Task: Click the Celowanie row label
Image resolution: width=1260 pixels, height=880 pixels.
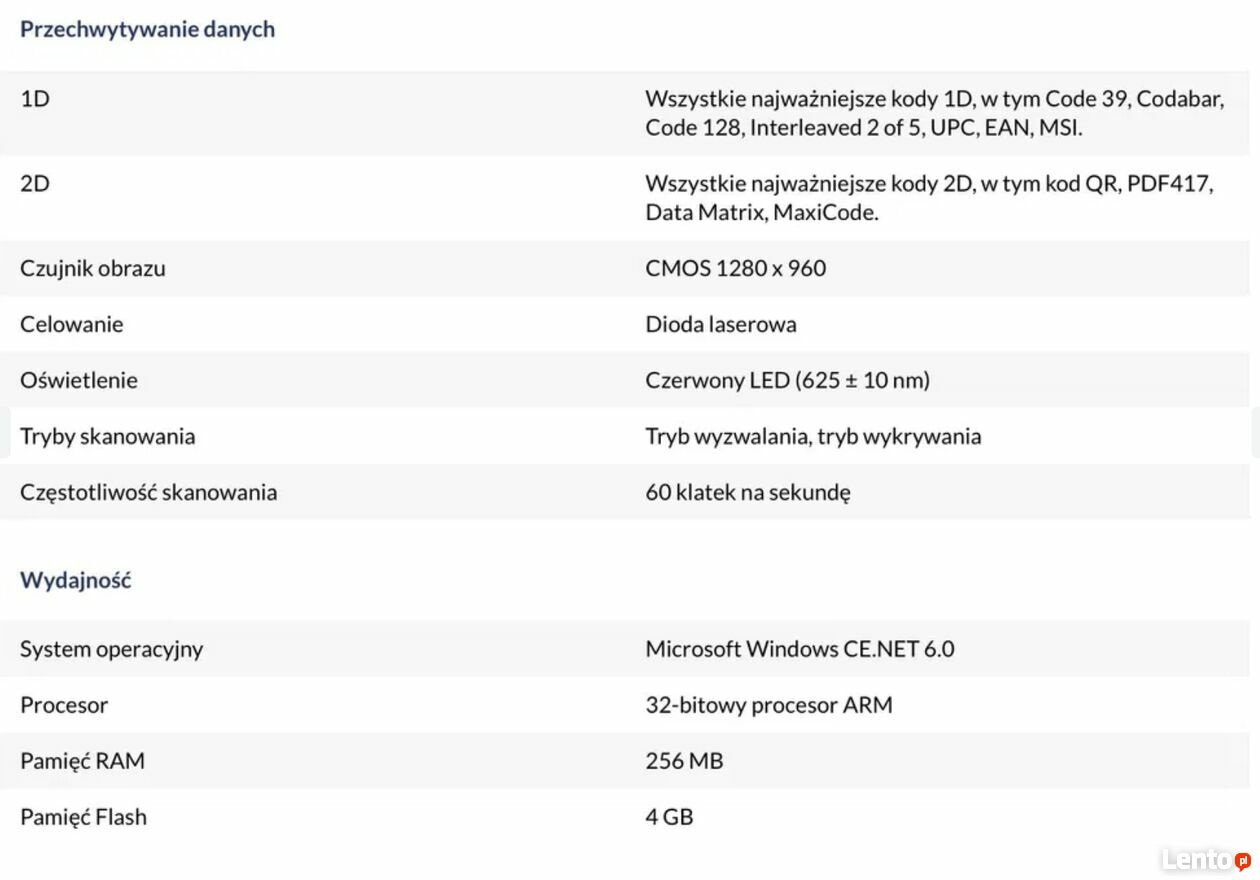Action: 72,324
